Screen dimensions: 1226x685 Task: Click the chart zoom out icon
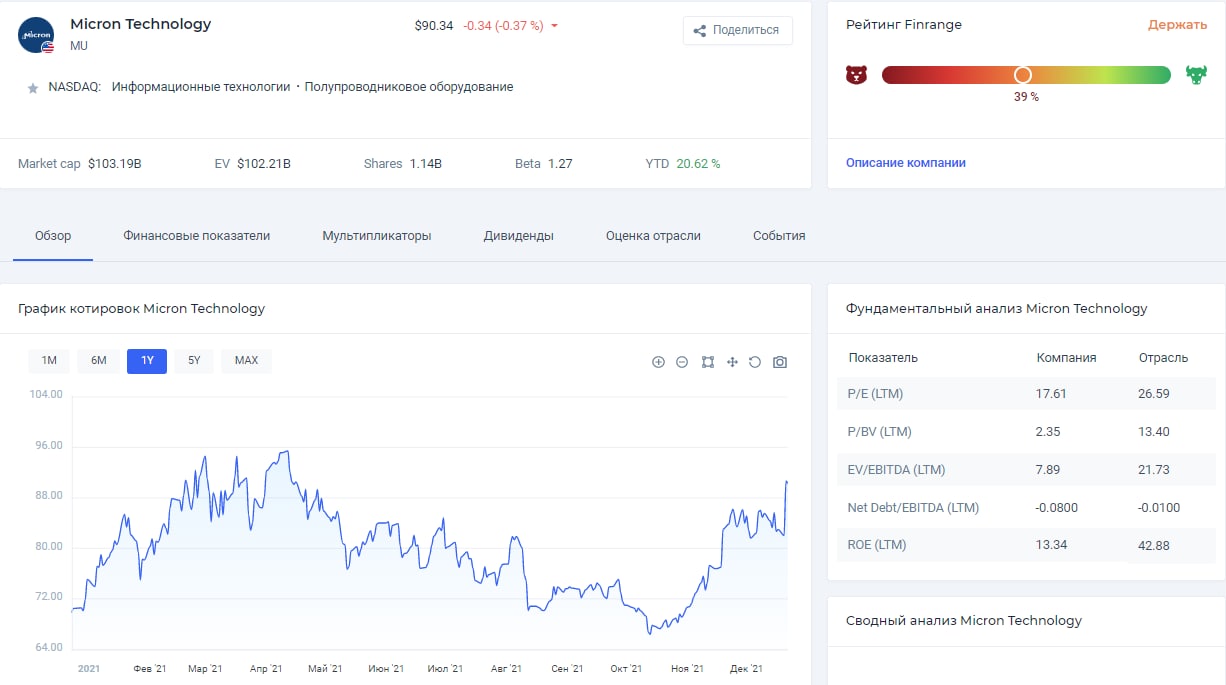[682, 362]
